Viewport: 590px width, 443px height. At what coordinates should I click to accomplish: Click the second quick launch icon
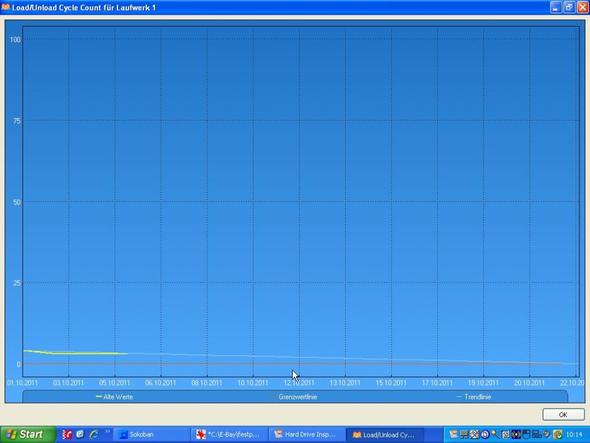point(80,434)
